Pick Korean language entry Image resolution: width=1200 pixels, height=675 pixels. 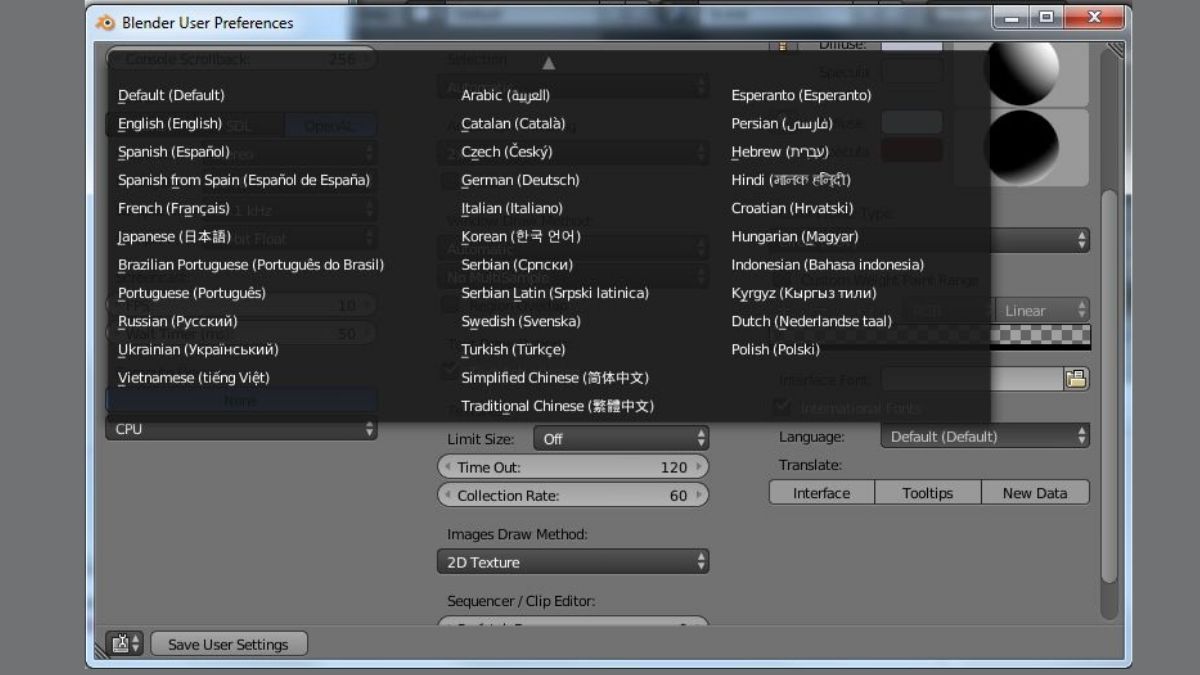pos(520,236)
